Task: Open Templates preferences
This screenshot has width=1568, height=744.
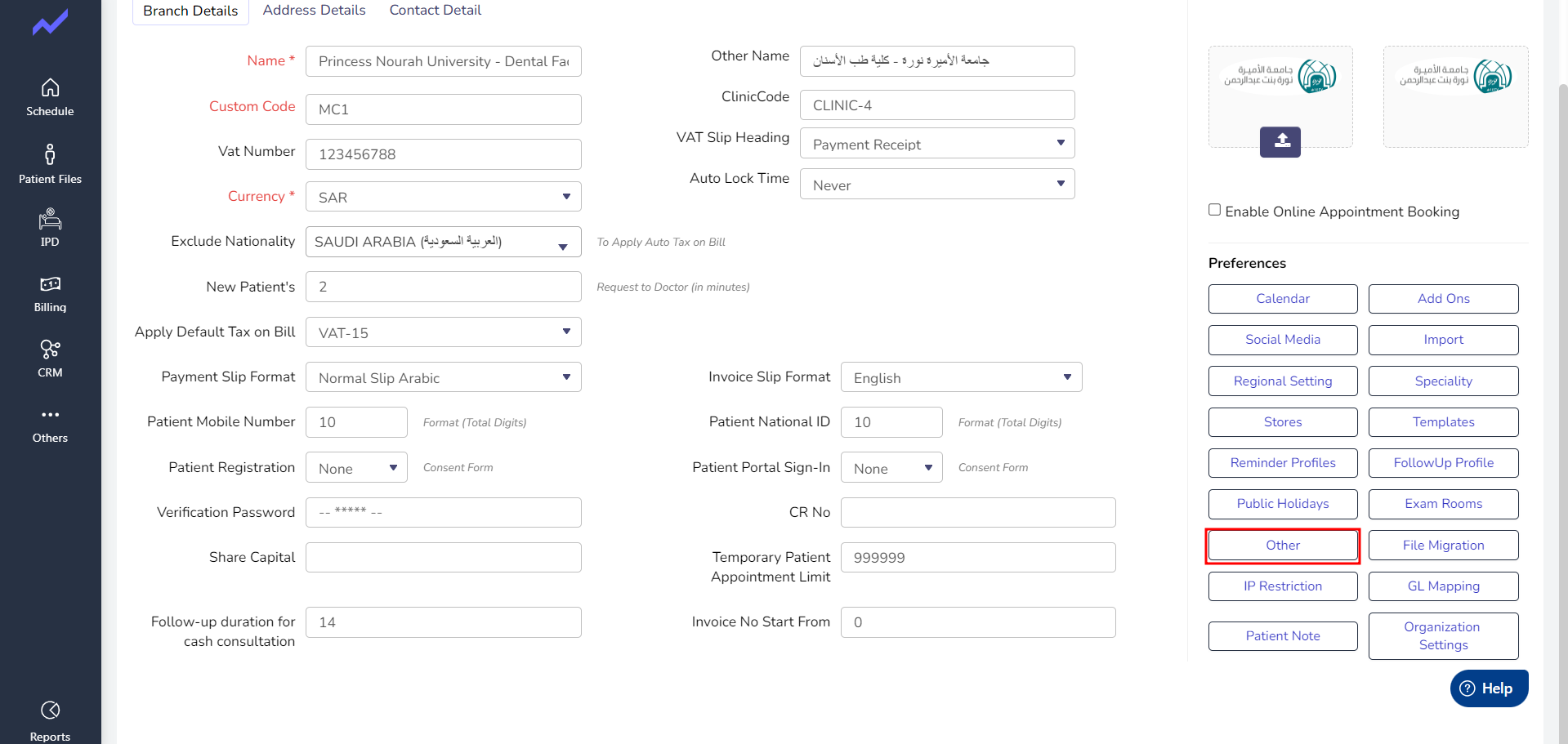Action: (x=1443, y=422)
